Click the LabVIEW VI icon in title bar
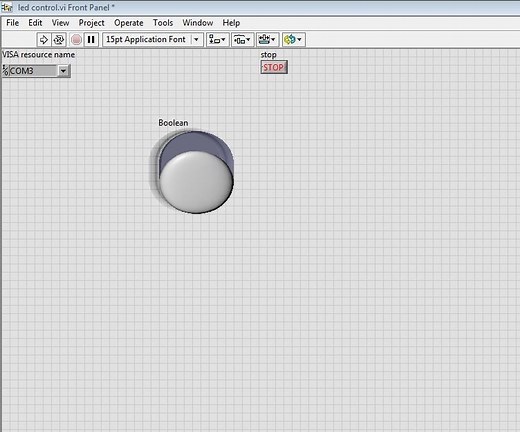This screenshot has height=432, width=520. click(x=7, y=7)
